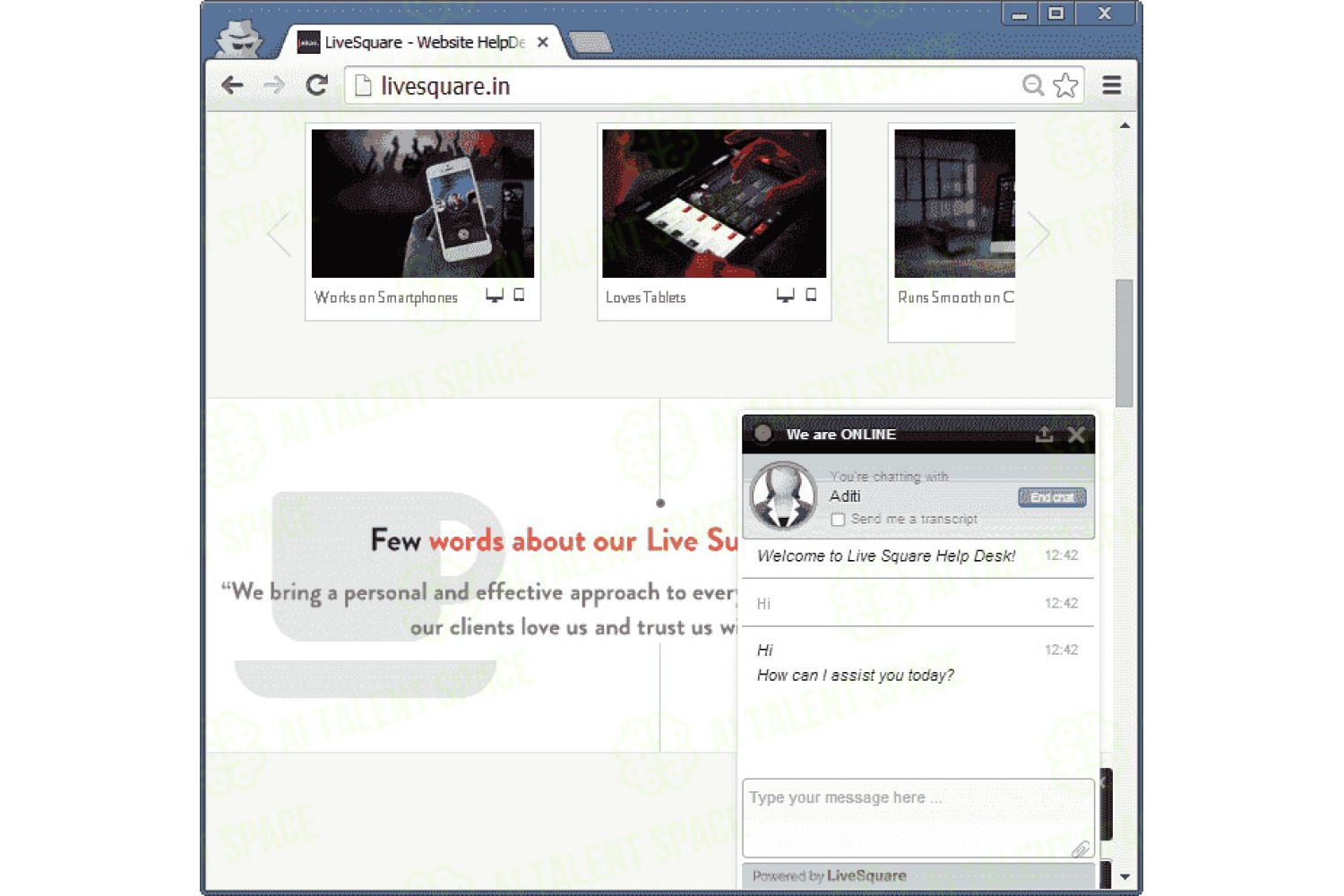
Task: Click agent Aditi's avatar picture
Action: tap(783, 495)
